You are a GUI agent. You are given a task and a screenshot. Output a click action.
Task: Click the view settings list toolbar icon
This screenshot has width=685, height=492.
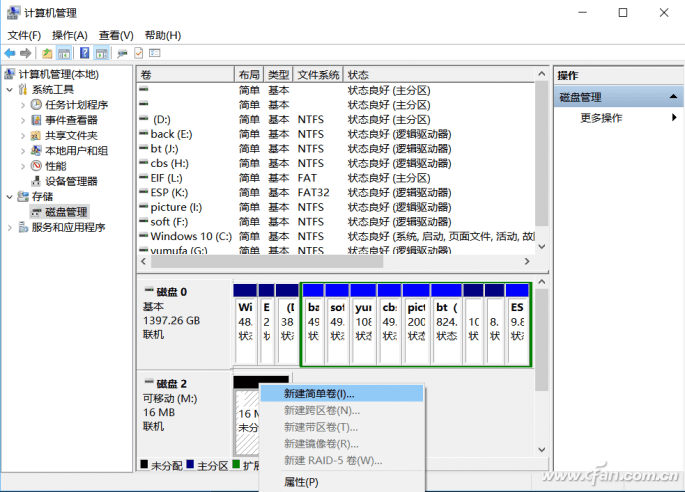coord(155,53)
